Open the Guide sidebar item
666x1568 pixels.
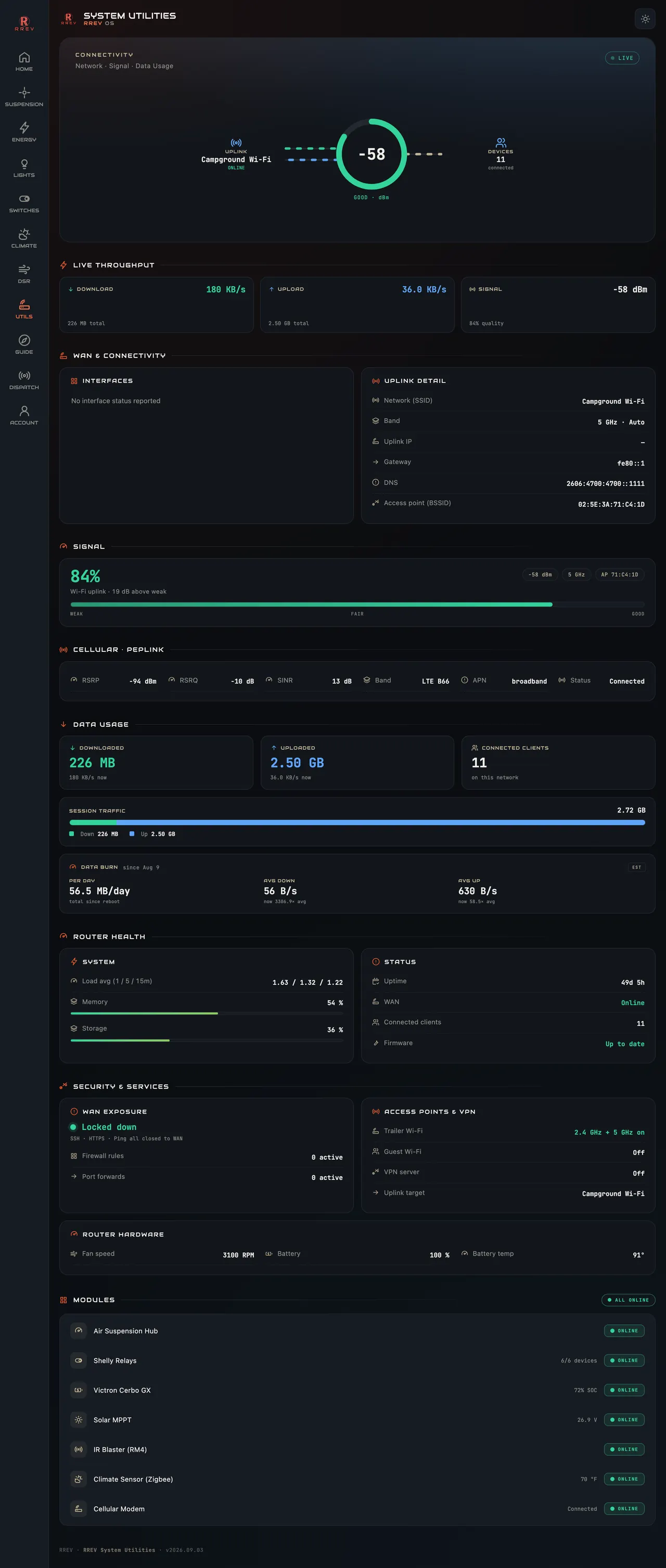[x=24, y=344]
